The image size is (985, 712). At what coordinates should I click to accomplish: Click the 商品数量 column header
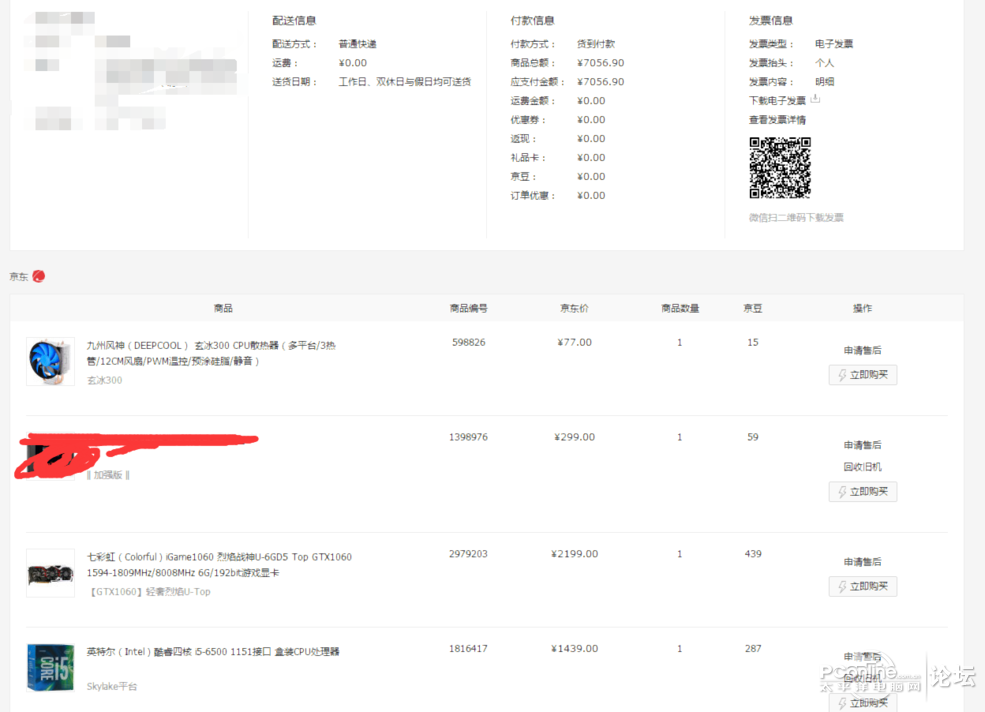tap(680, 308)
